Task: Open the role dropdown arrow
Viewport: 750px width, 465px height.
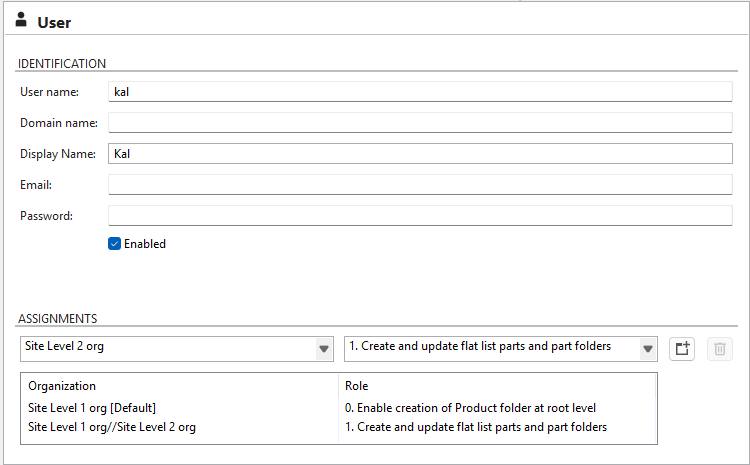Action: (x=648, y=349)
